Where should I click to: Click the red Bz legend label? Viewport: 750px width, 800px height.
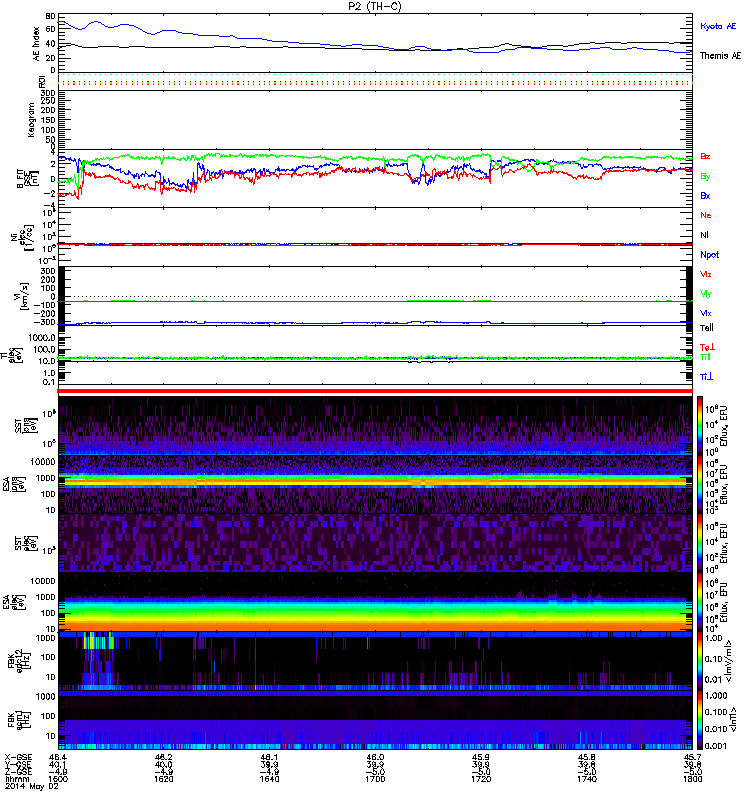[705, 156]
